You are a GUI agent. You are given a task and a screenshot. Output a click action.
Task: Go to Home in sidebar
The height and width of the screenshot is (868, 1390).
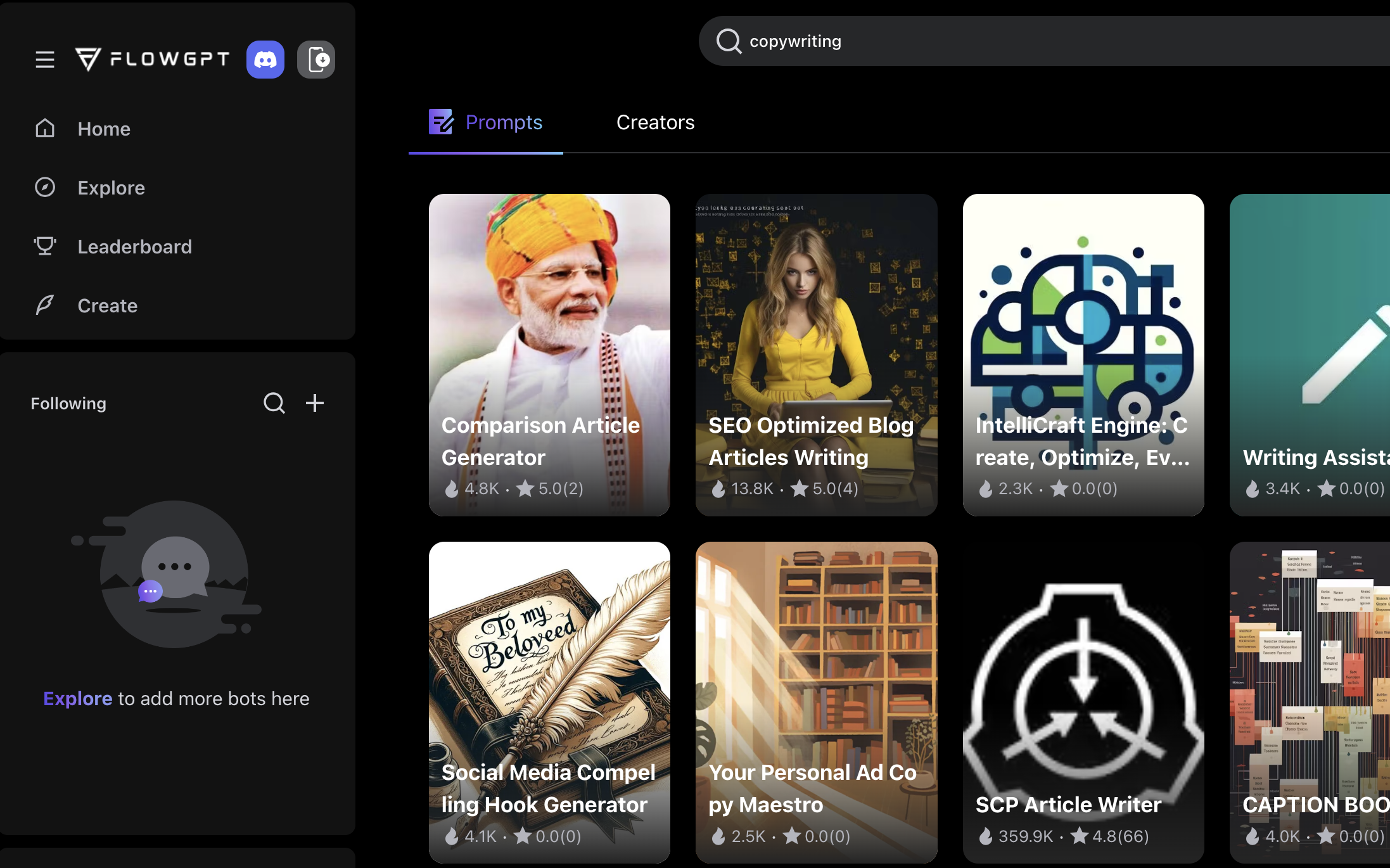(x=103, y=129)
